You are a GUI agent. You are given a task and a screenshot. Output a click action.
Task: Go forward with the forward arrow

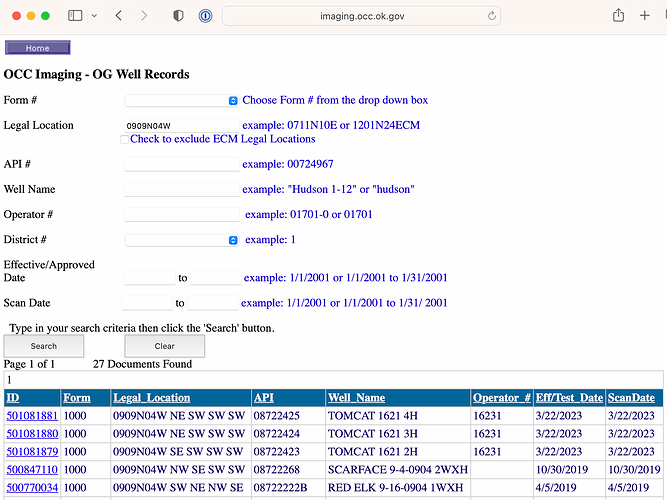144,16
